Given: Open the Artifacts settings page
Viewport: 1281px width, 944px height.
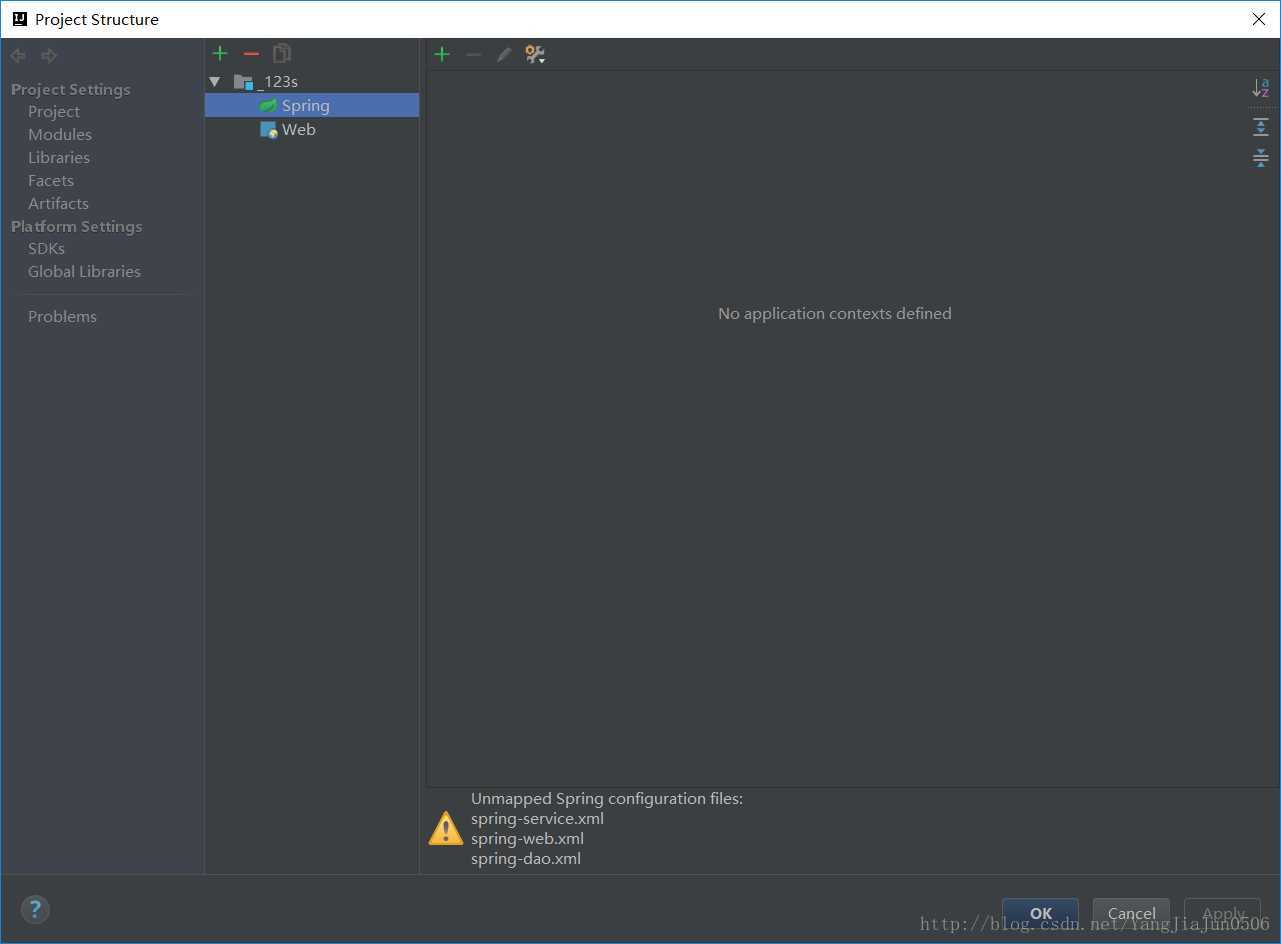Looking at the screenshot, I should (58, 203).
